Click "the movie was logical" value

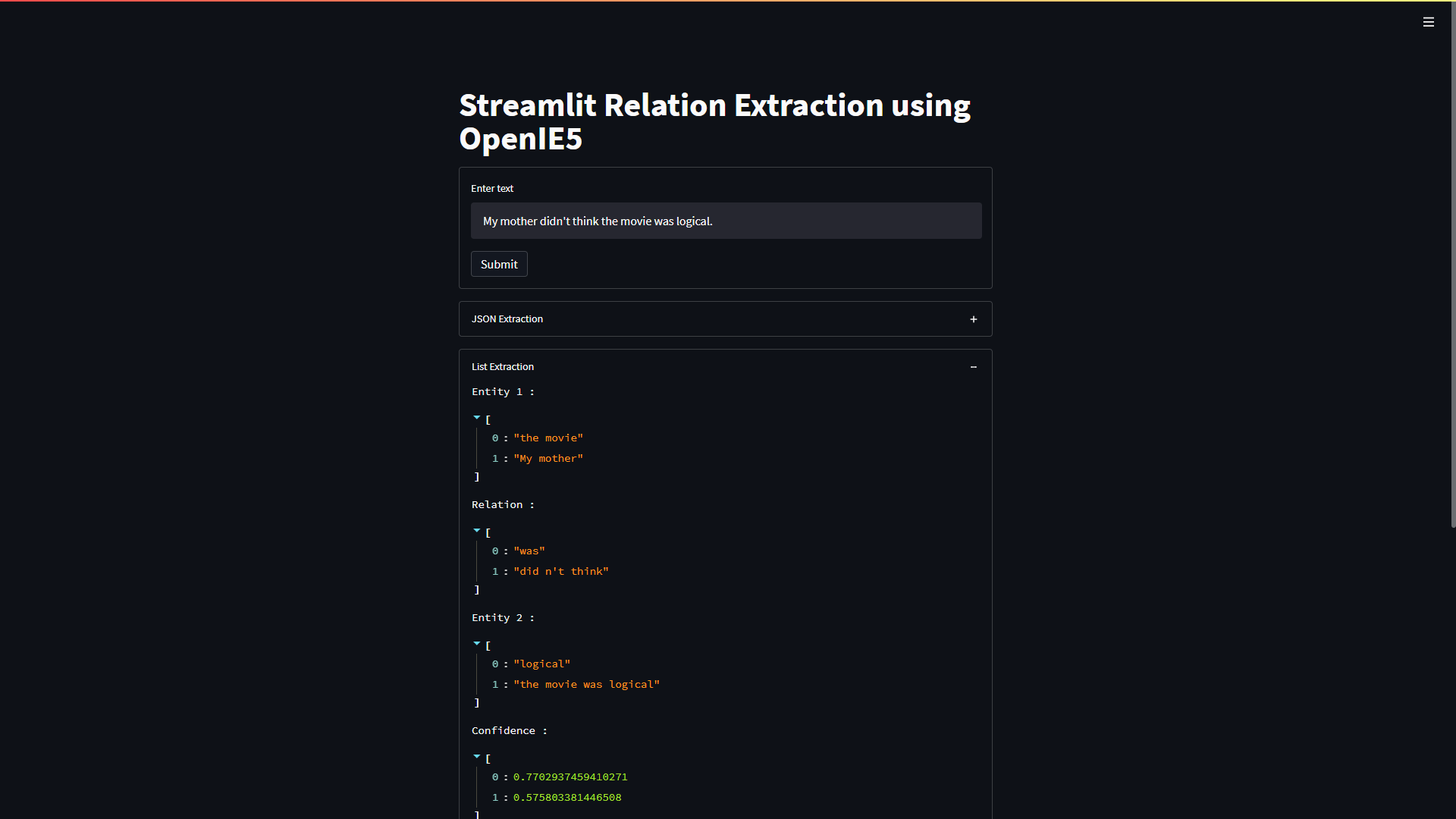click(x=587, y=685)
